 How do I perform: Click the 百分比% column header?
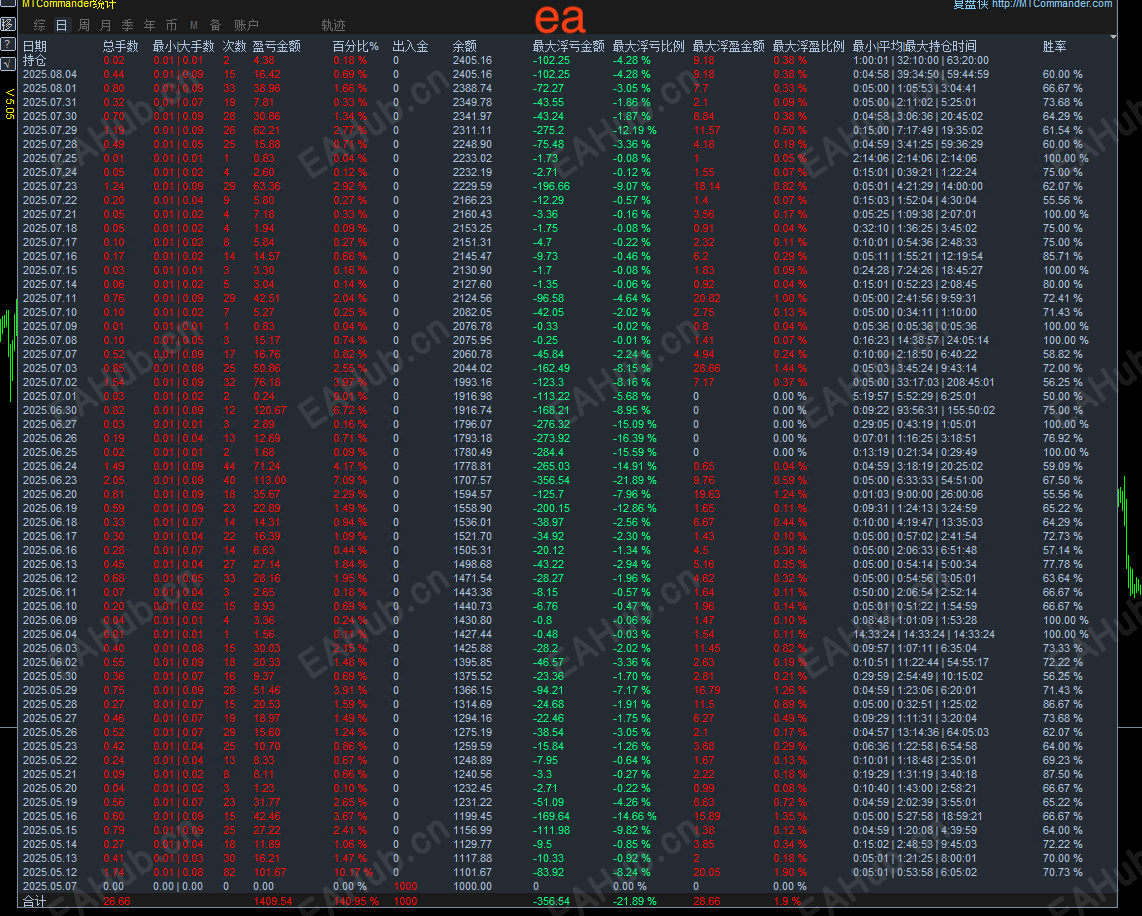[x=356, y=46]
